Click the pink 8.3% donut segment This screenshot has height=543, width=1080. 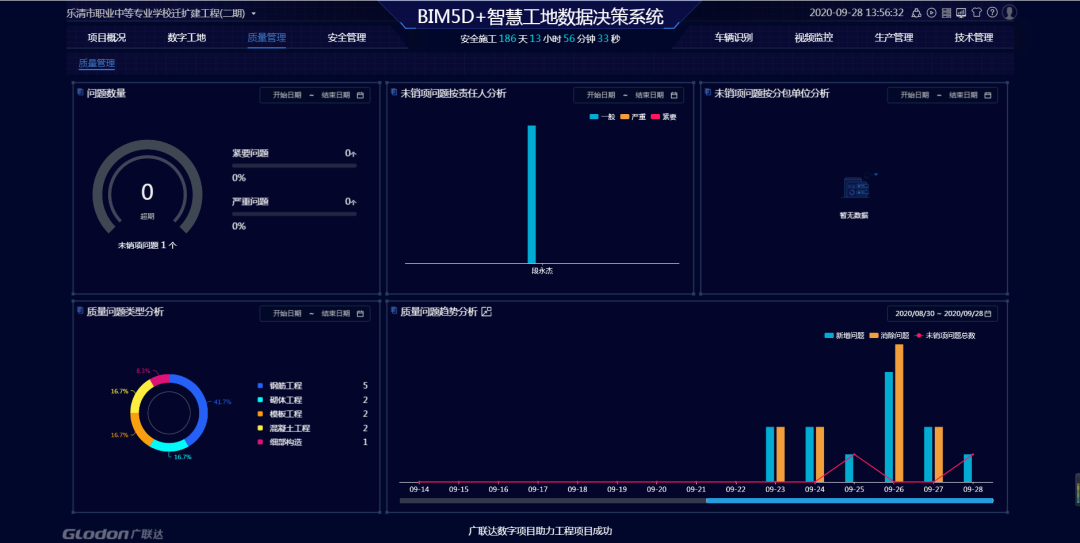[159, 379]
